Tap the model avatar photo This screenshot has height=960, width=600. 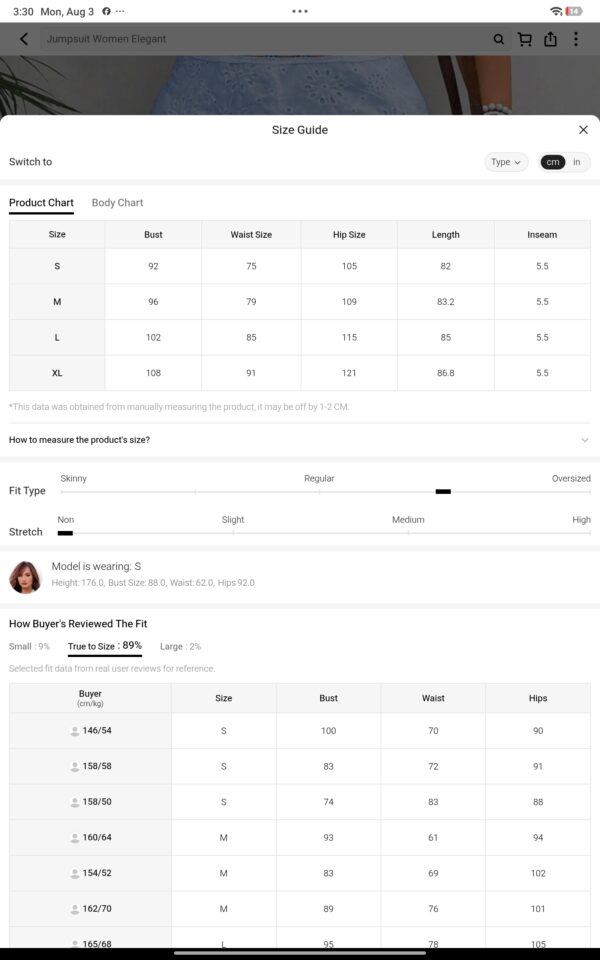click(25, 577)
